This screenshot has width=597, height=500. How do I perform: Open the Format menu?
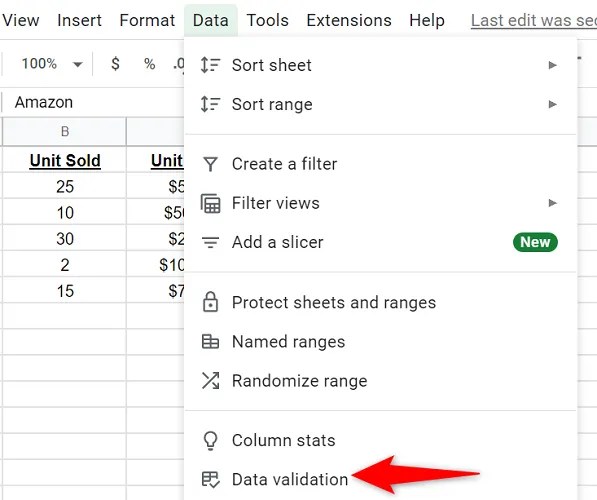pos(147,20)
